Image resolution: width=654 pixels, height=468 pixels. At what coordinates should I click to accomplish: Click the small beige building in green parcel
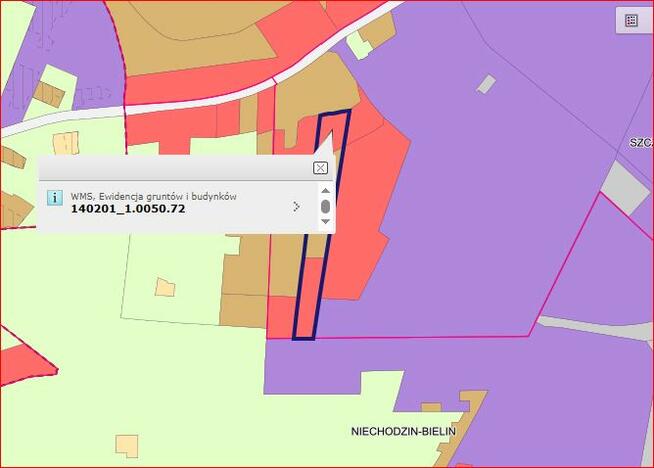(x=165, y=287)
